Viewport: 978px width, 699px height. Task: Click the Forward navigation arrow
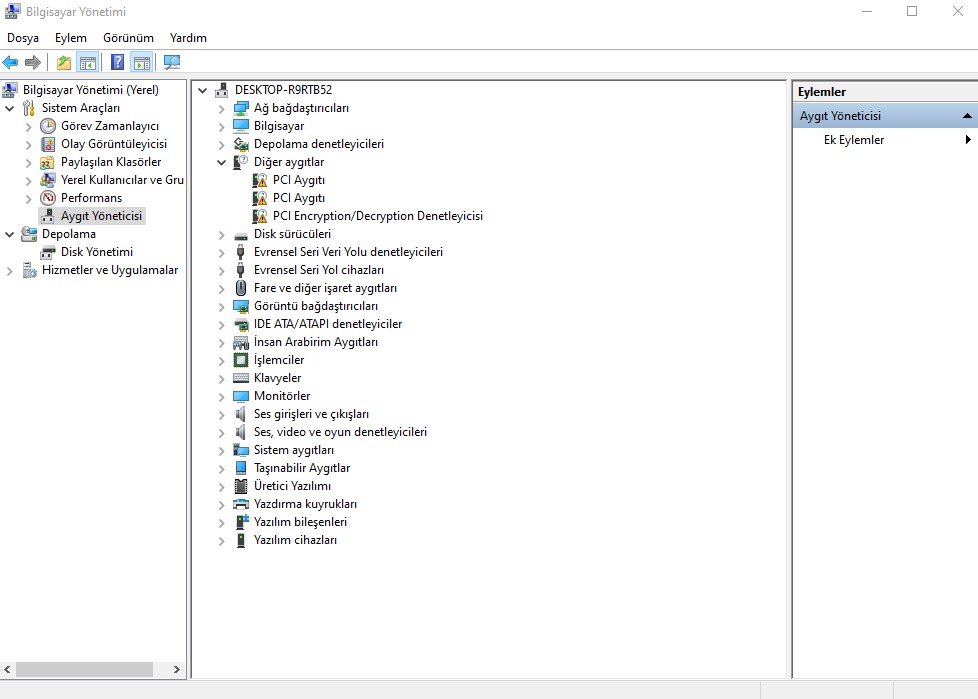[33, 61]
